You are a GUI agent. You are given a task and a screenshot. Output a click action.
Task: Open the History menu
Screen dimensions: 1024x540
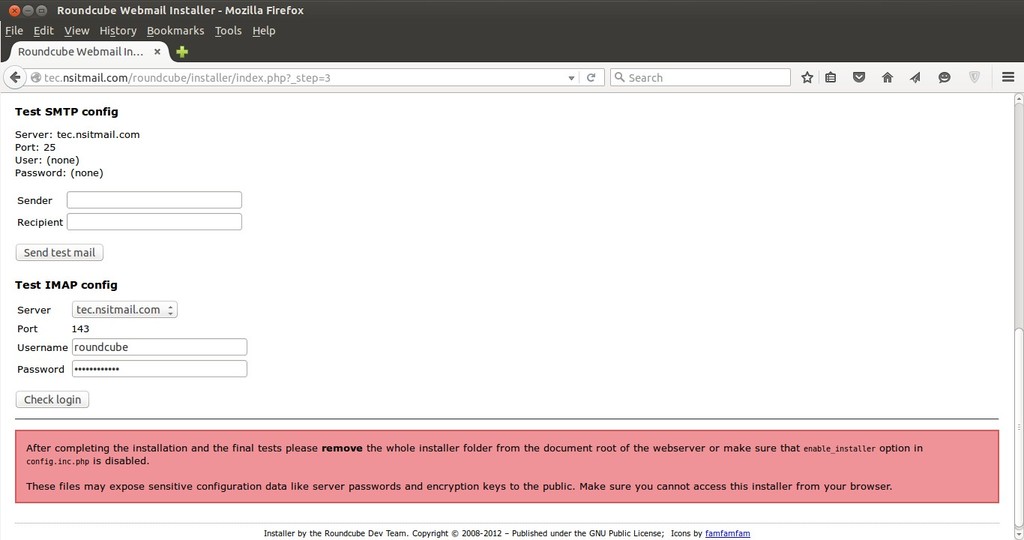point(118,31)
